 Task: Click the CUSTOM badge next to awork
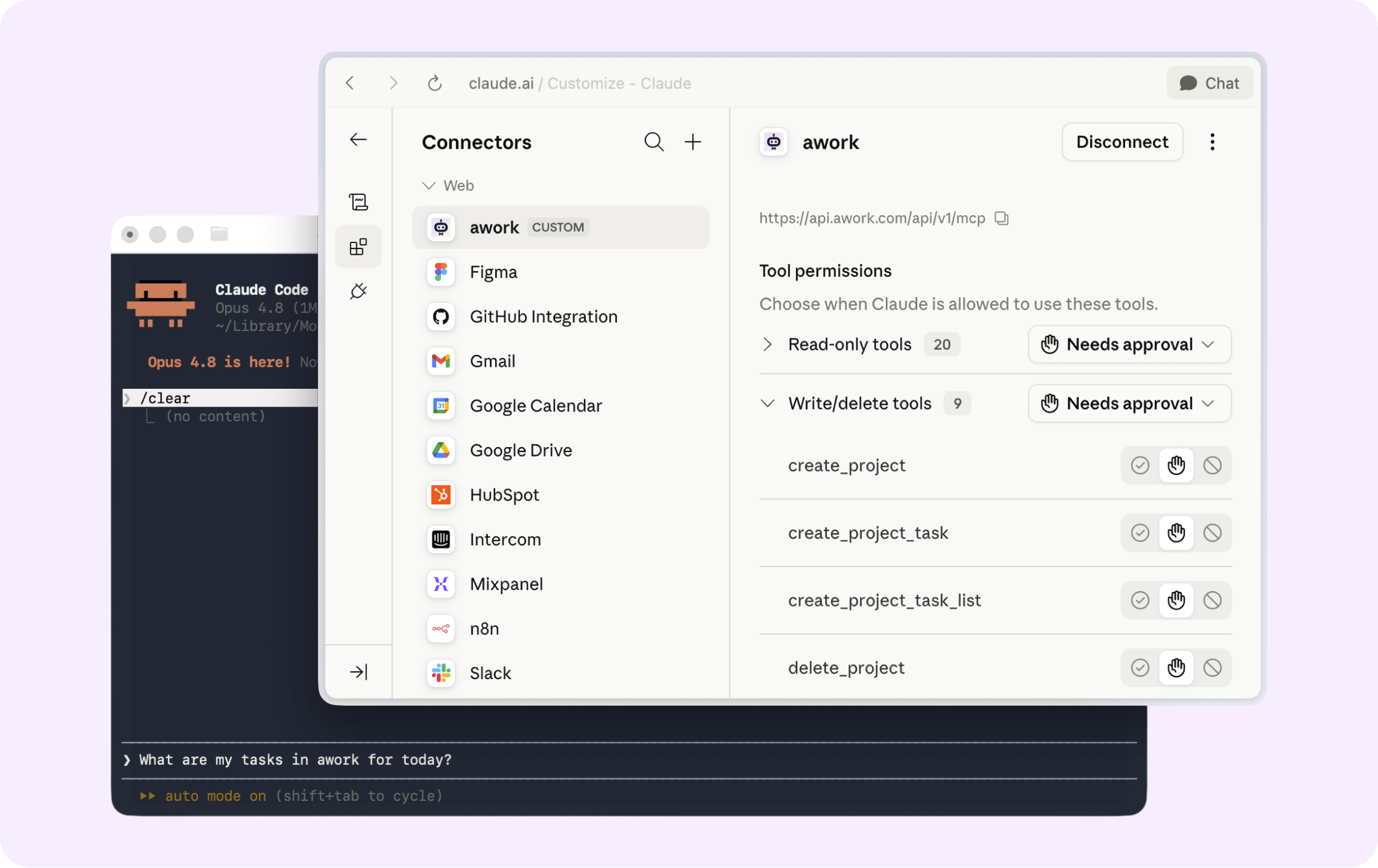(558, 228)
